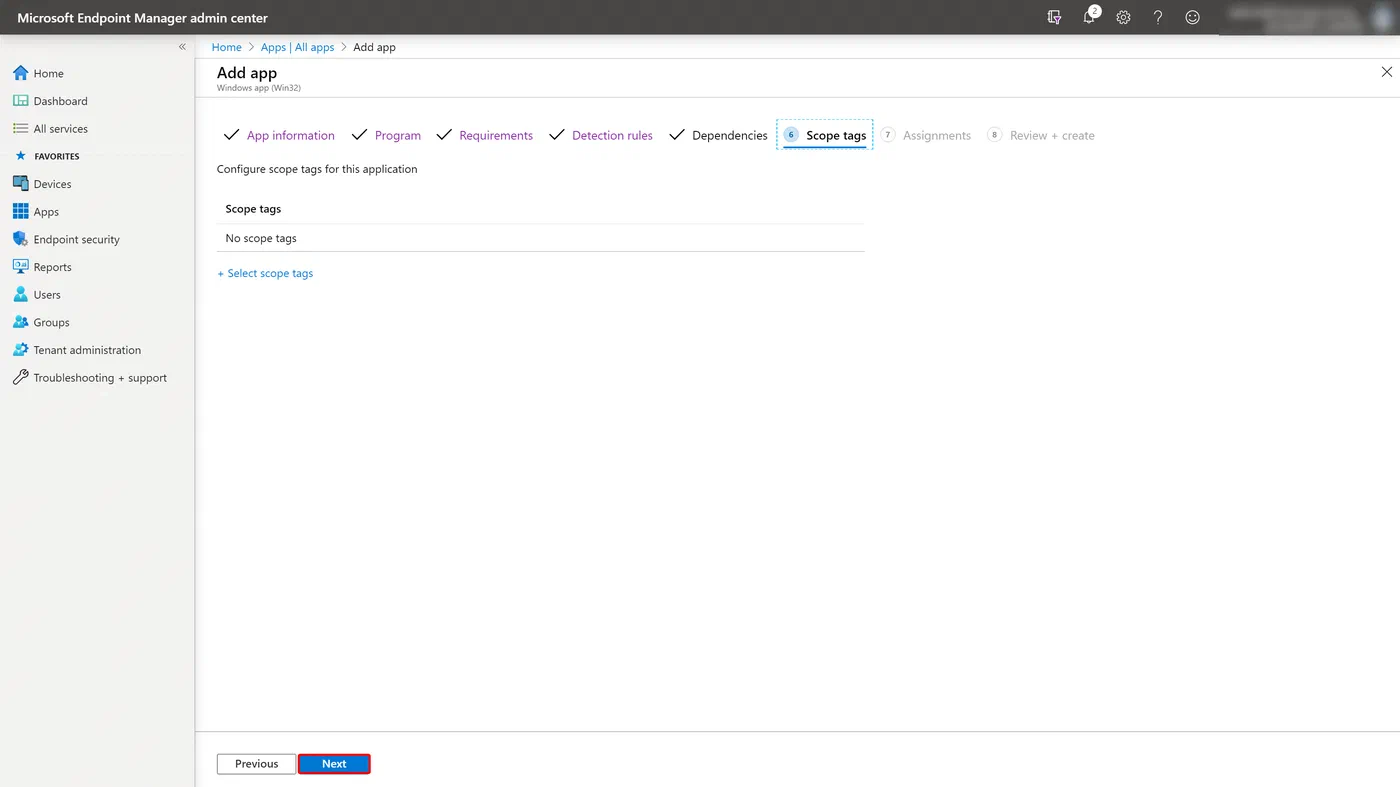The width and height of the screenshot is (1400, 787).
Task: Select the Review + create step
Action: tap(1041, 135)
